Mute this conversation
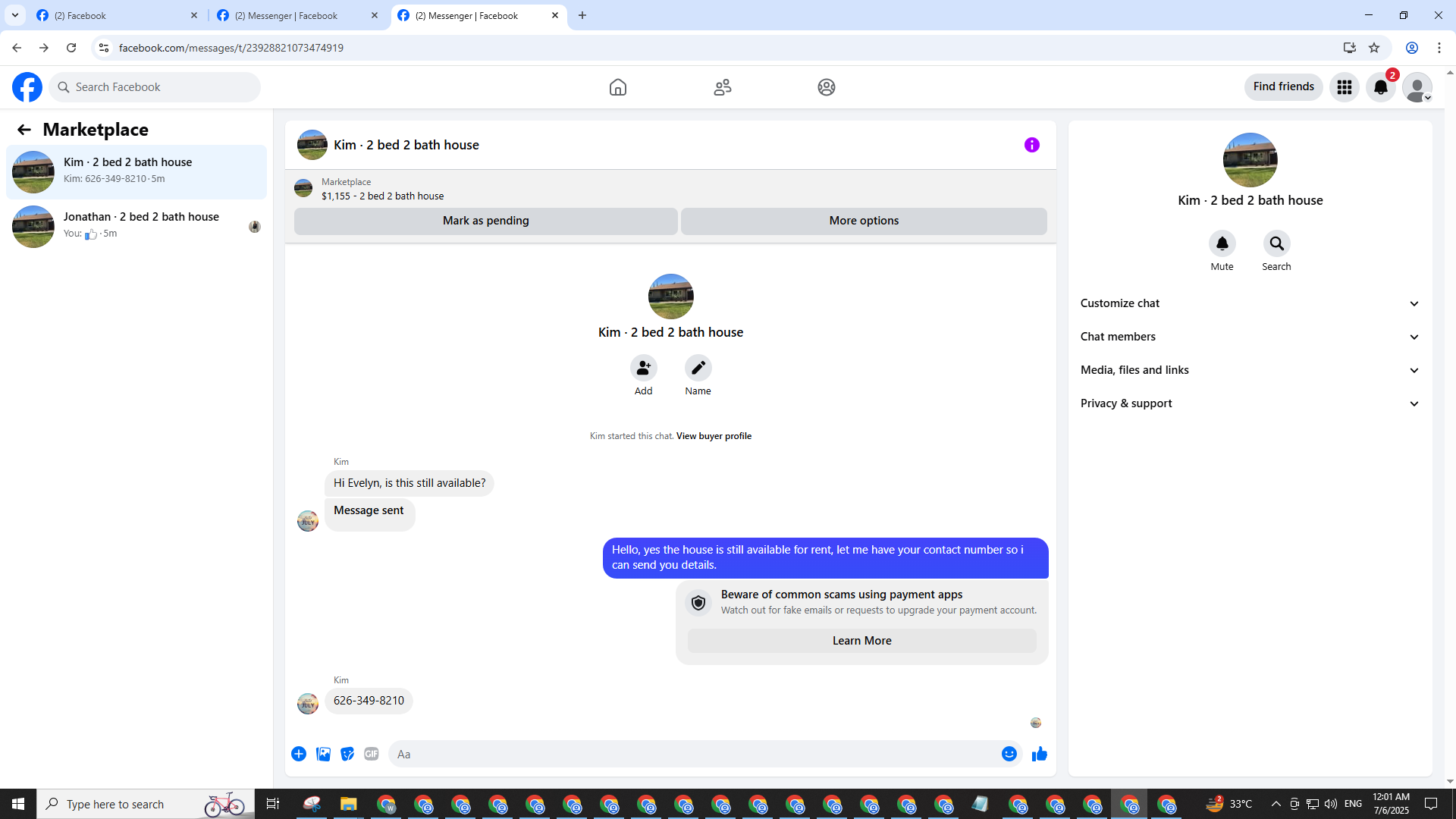The image size is (1456, 819). [1222, 243]
